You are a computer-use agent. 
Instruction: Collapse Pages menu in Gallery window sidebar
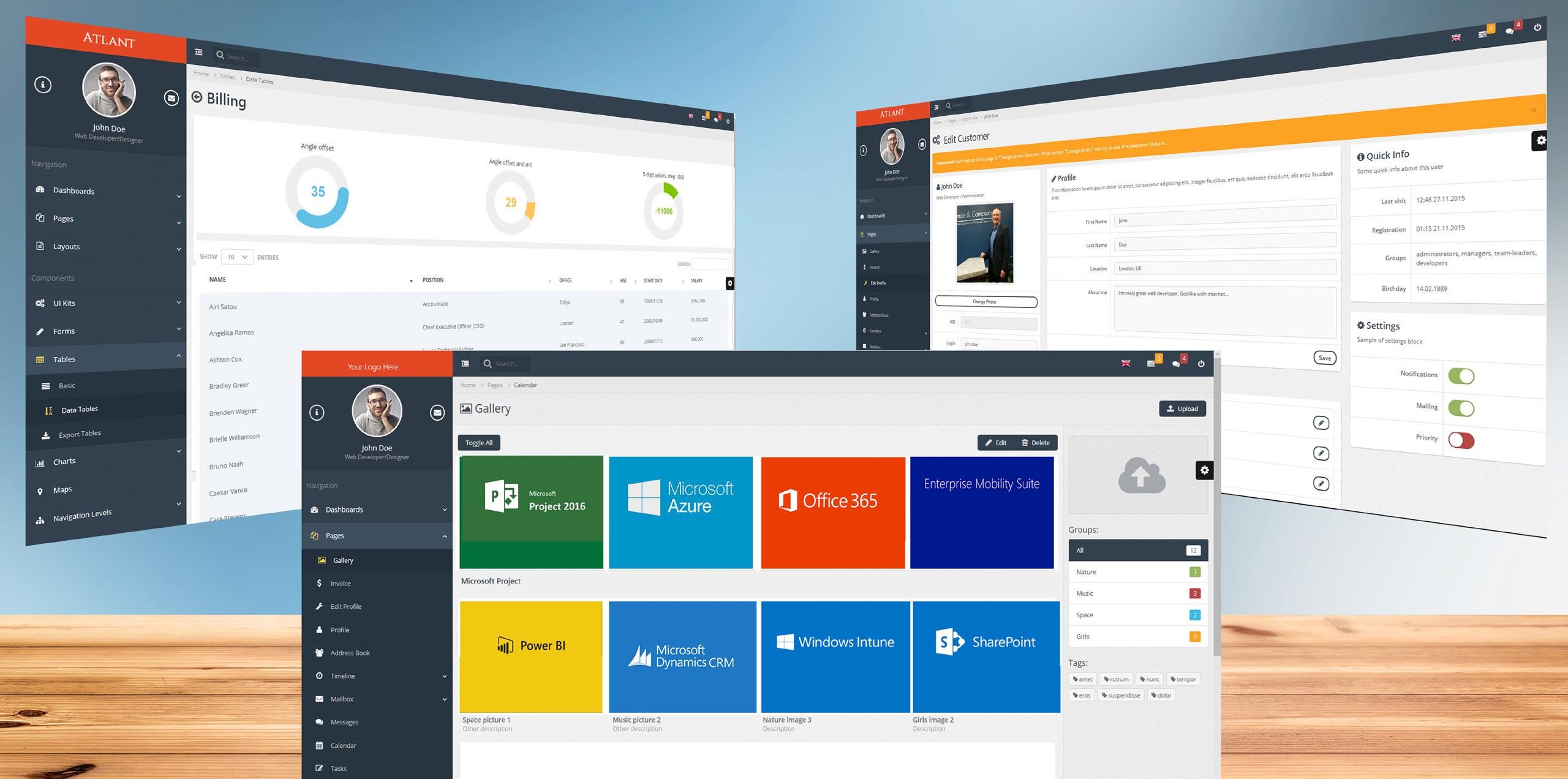pos(377,536)
